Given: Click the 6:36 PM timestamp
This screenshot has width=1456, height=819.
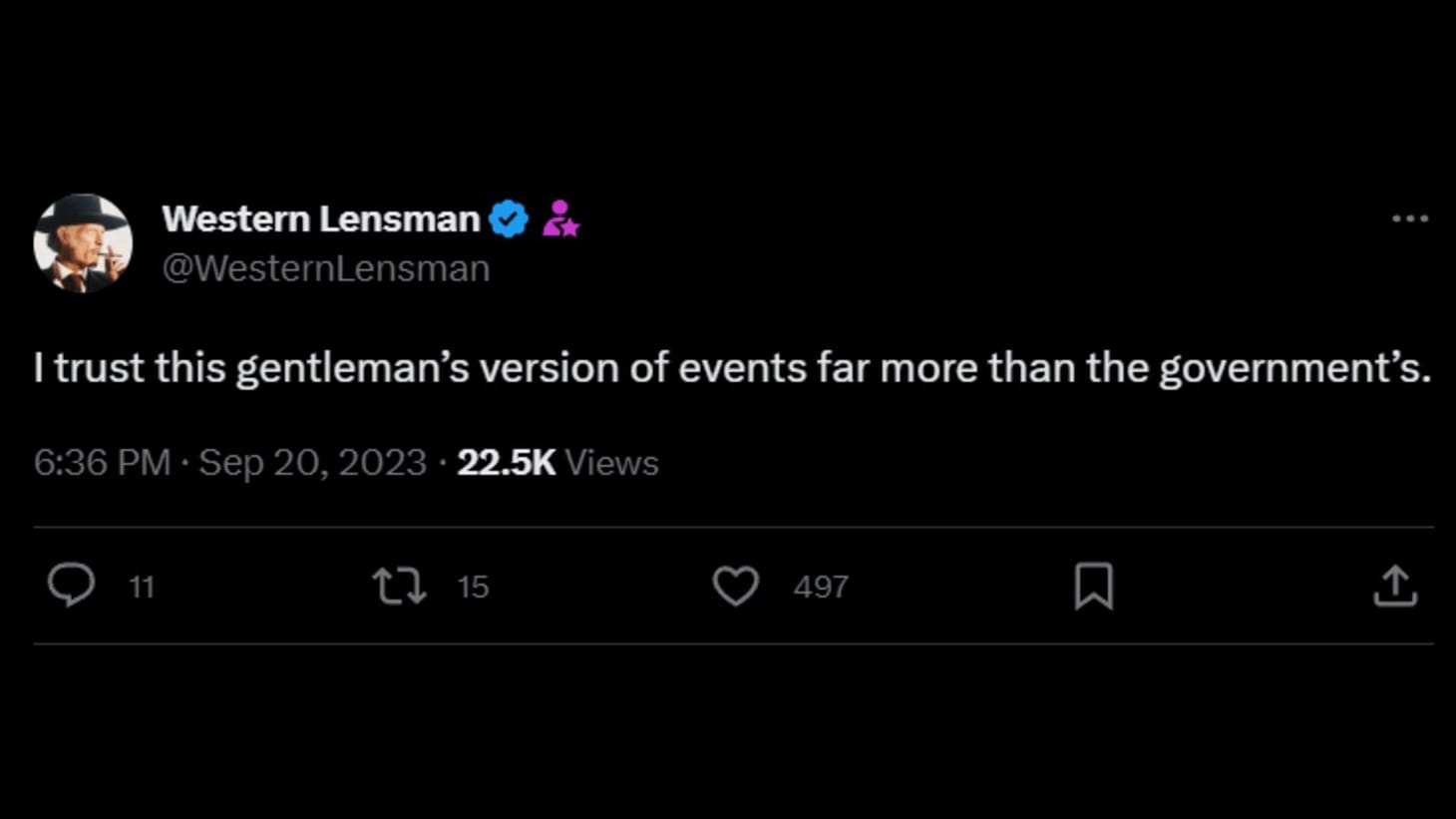Looking at the screenshot, I should click(x=102, y=463).
